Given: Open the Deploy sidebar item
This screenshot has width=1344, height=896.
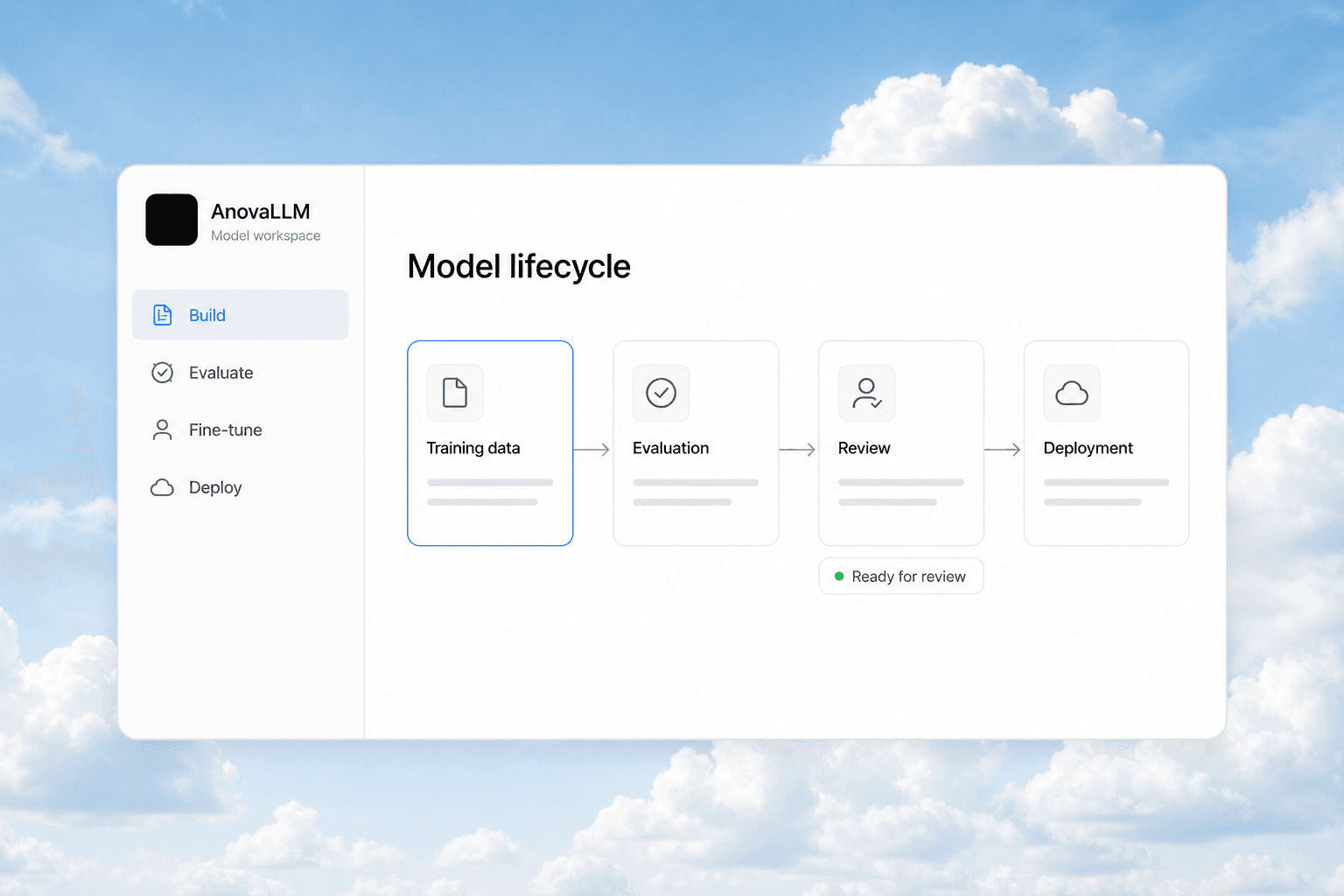Looking at the screenshot, I should click(241, 487).
